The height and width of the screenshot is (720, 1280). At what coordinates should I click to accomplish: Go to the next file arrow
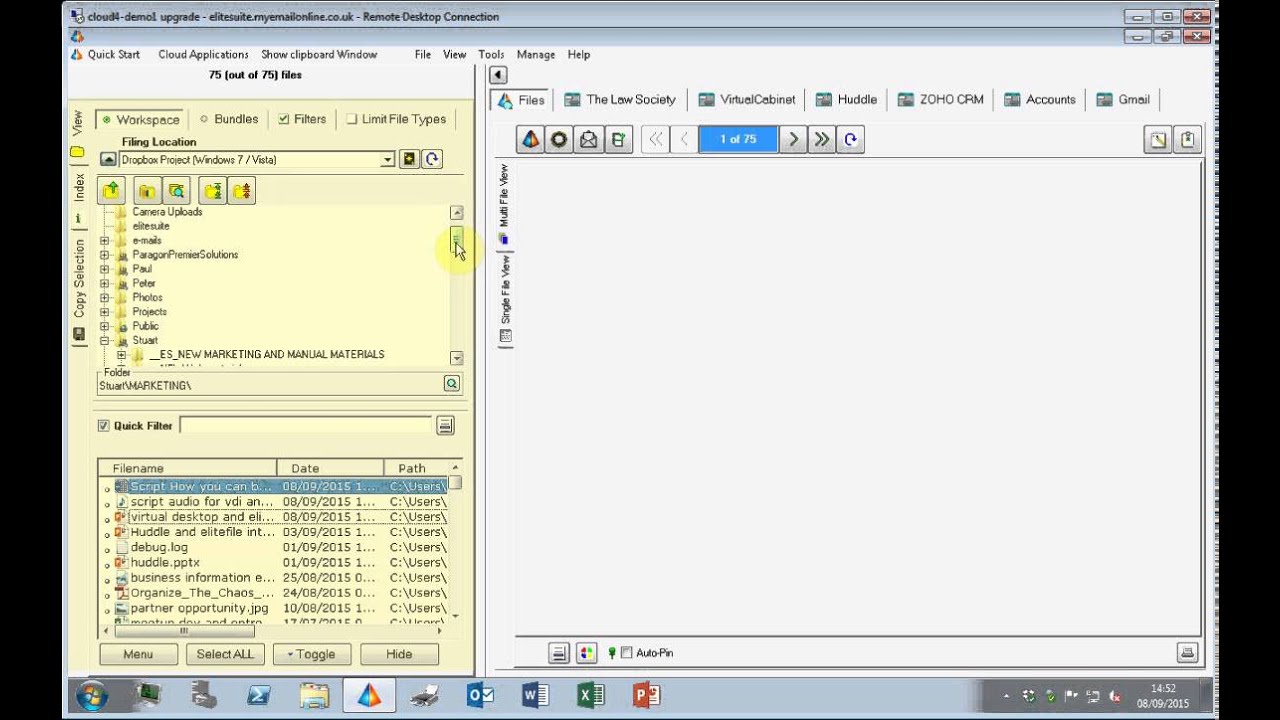[x=793, y=139]
